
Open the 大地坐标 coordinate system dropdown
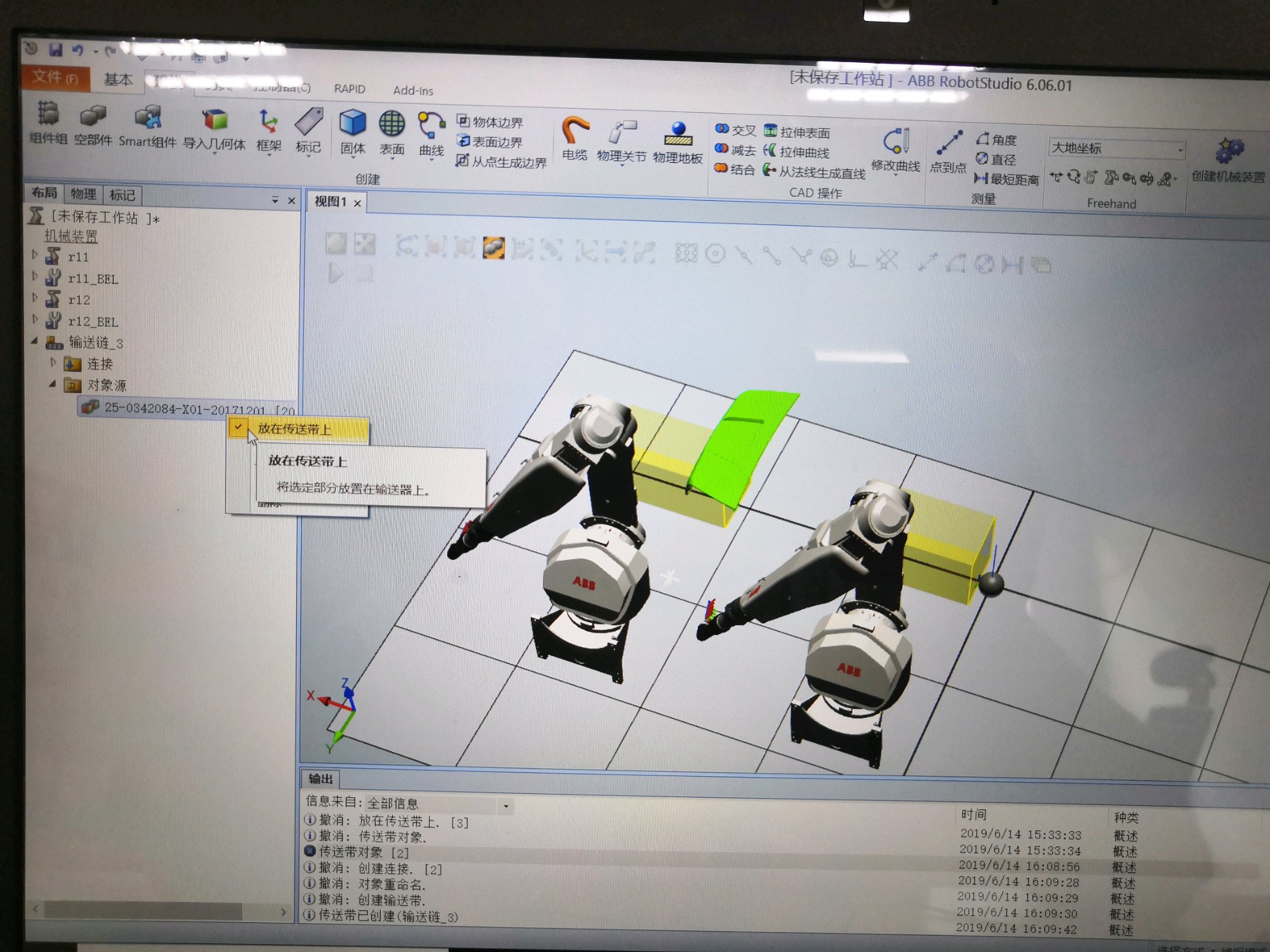coord(1180,150)
